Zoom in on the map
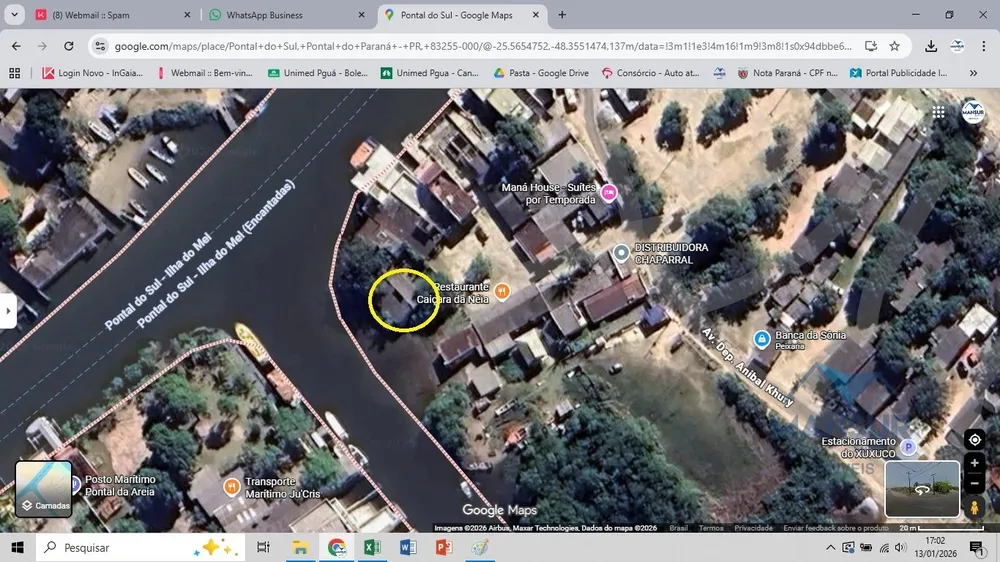This screenshot has width=1000, height=562. [974, 464]
